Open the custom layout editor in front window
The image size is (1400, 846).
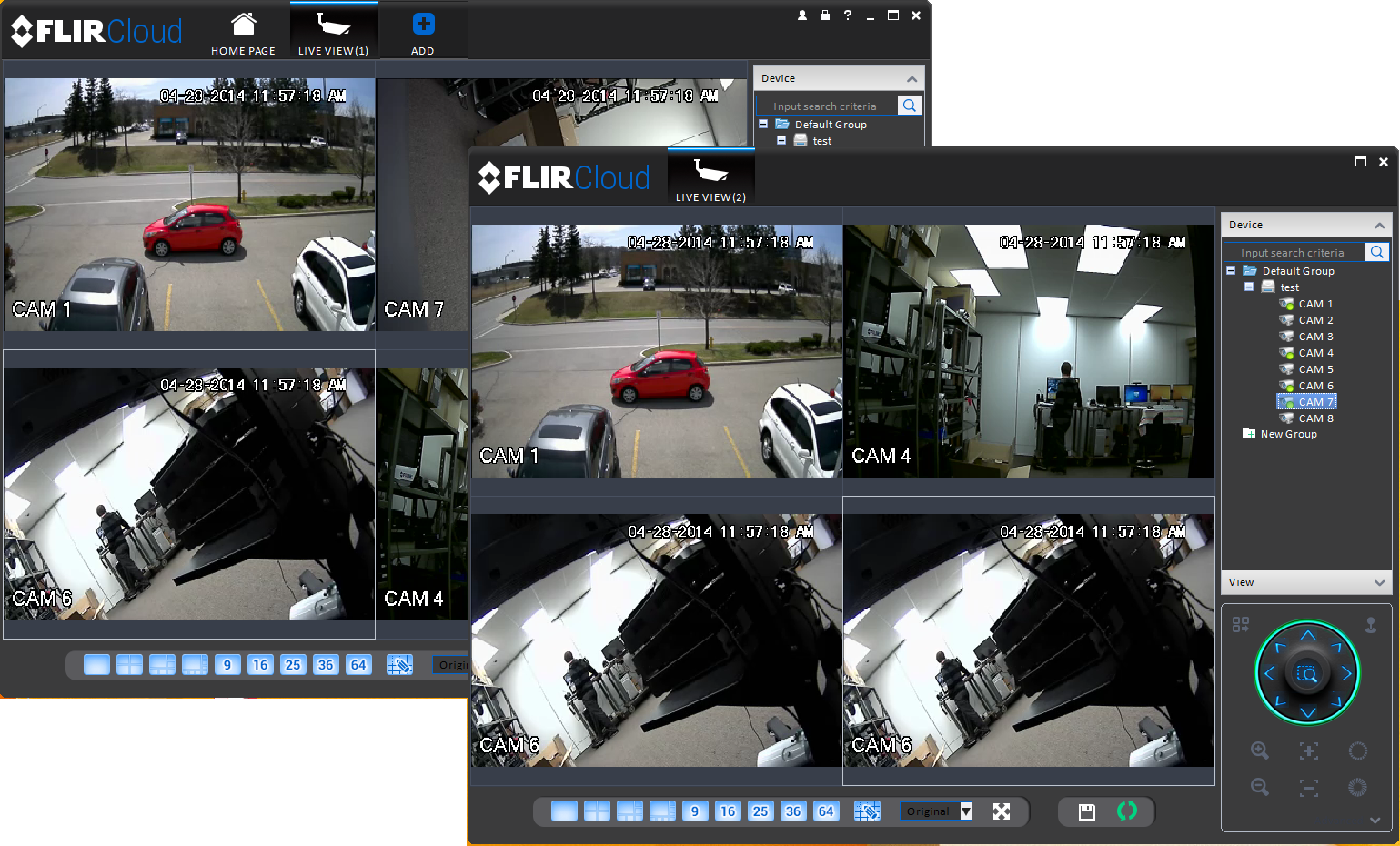click(x=867, y=811)
